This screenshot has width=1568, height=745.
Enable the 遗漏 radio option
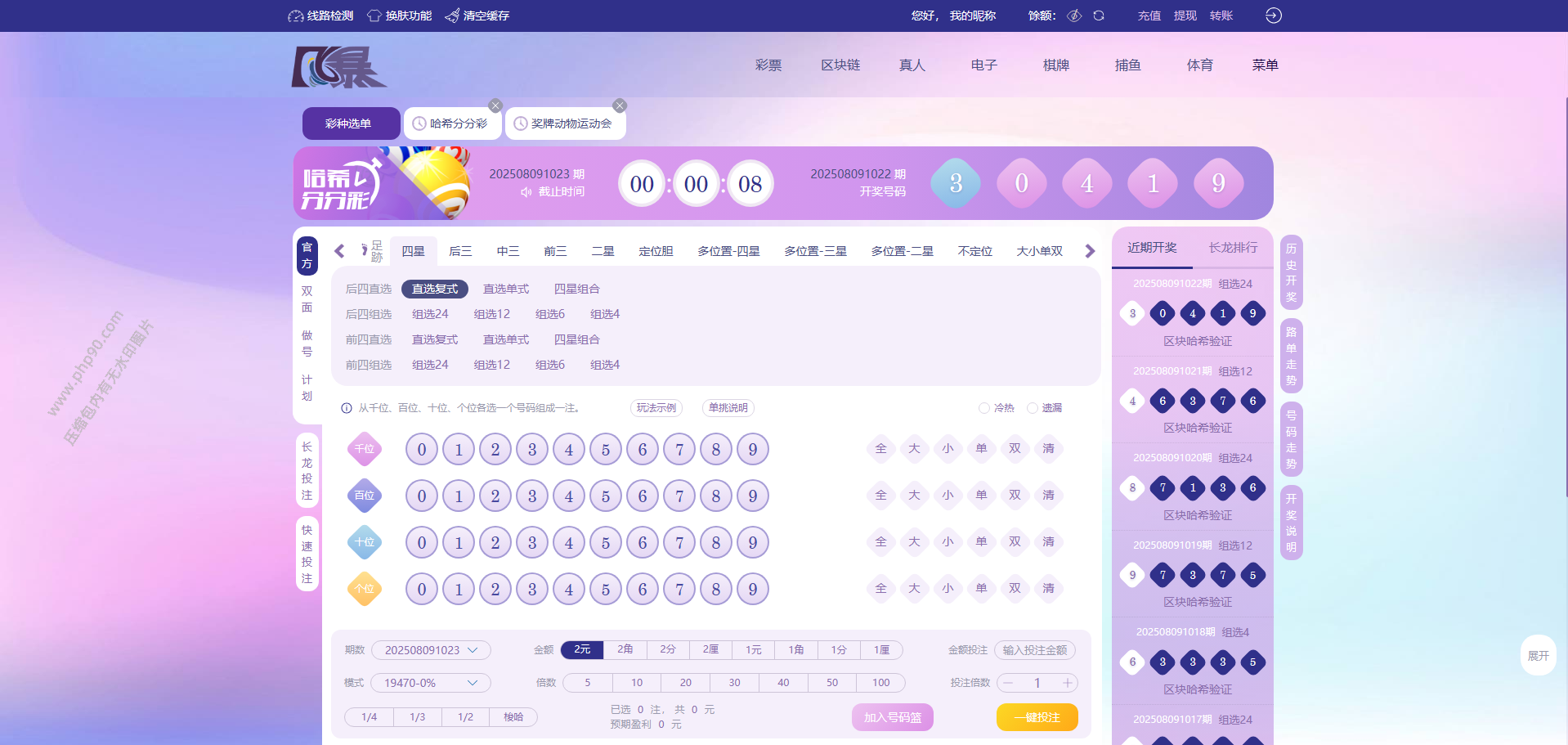pos(1033,408)
